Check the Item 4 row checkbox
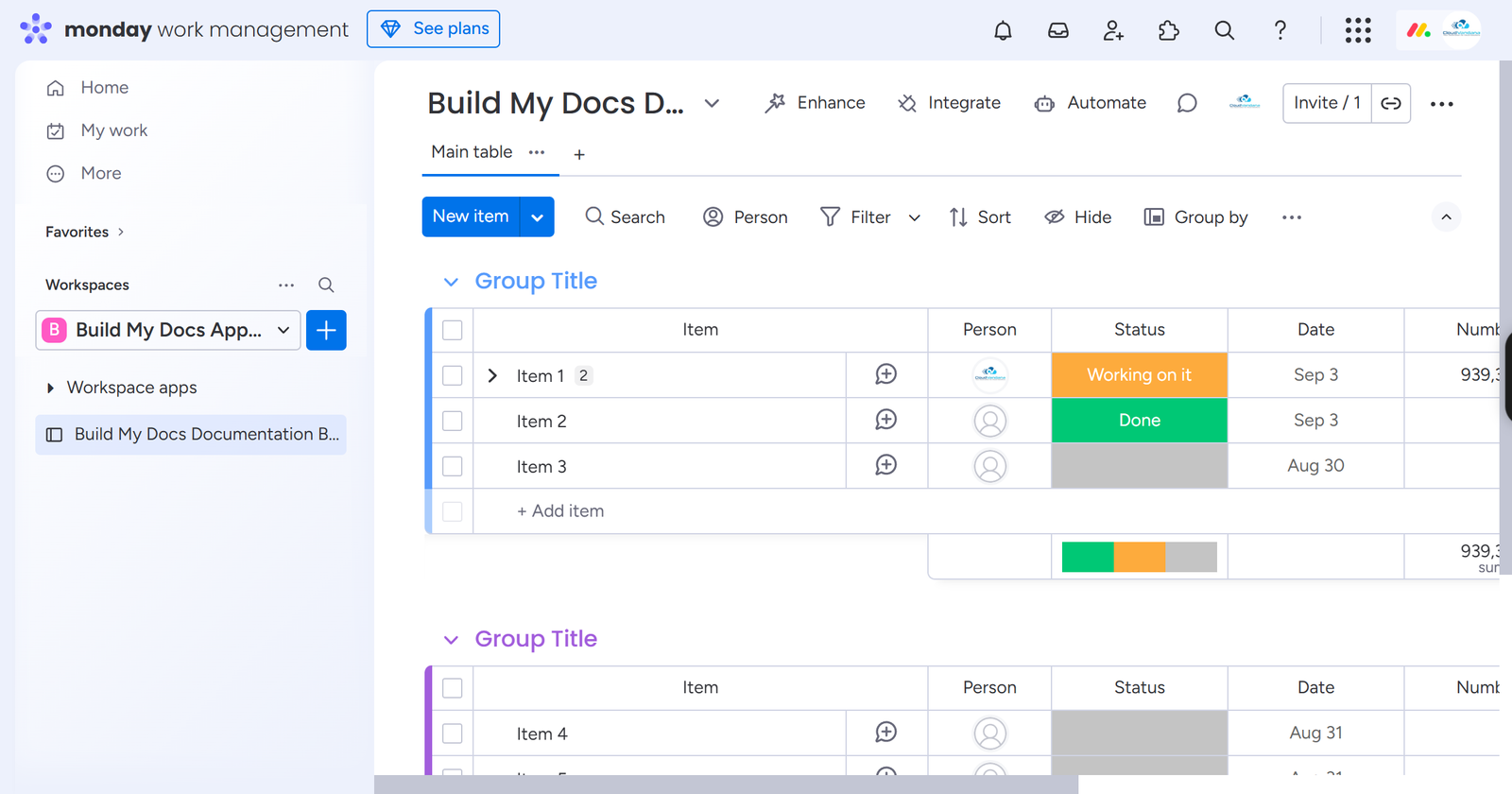The width and height of the screenshot is (1512, 794). point(453,734)
